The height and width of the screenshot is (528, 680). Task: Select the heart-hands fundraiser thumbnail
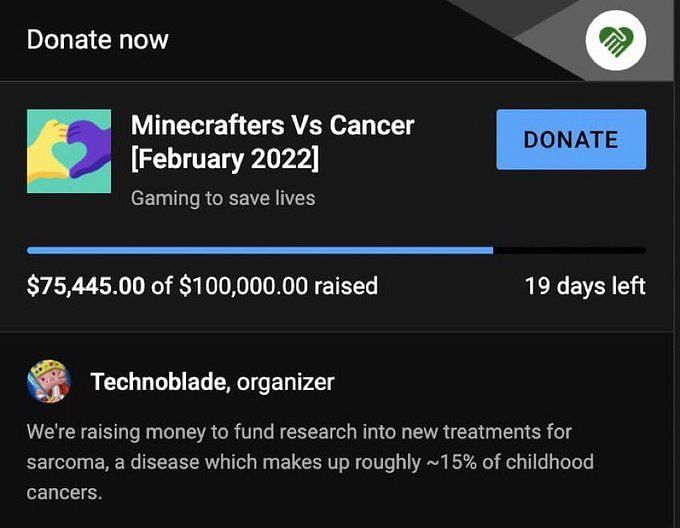pyautogui.click(x=69, y=151)
